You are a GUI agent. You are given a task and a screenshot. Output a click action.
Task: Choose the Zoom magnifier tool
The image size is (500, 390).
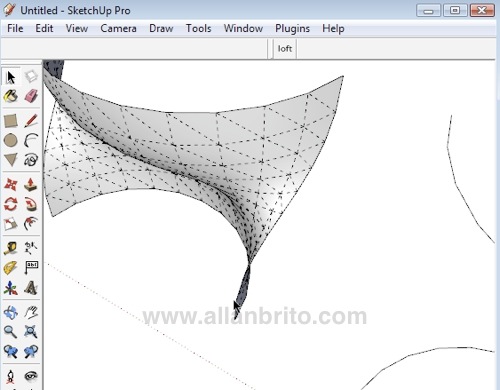(x=11, y=332)
